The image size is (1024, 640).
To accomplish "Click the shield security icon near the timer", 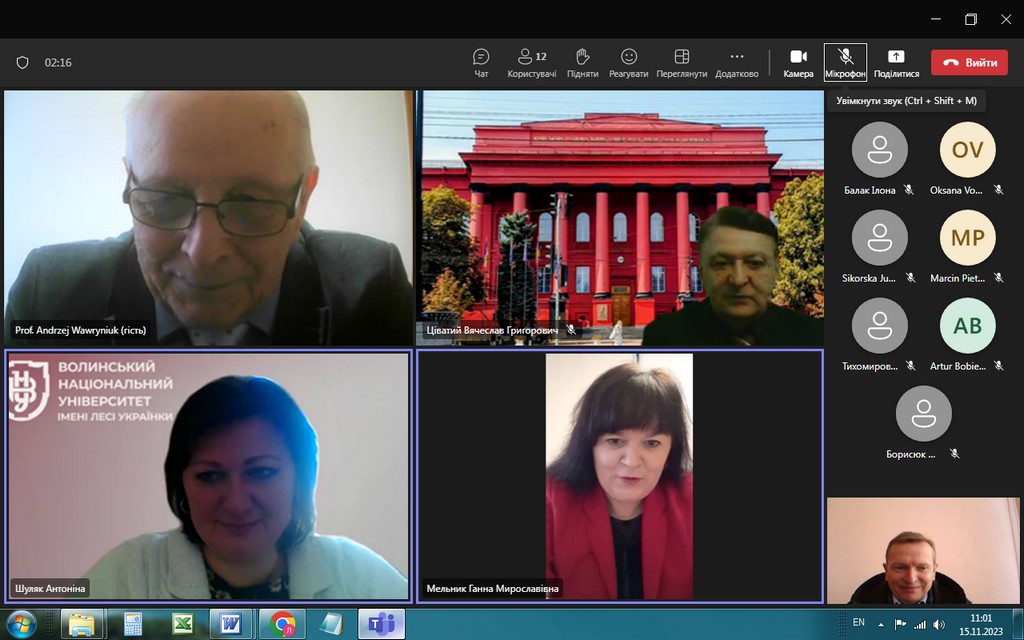I will (x=22, y=62).
